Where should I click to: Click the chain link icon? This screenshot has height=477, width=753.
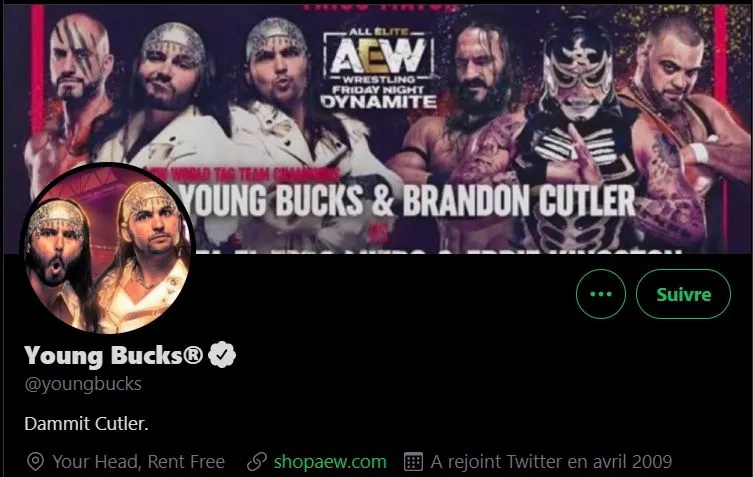(257, 462)
